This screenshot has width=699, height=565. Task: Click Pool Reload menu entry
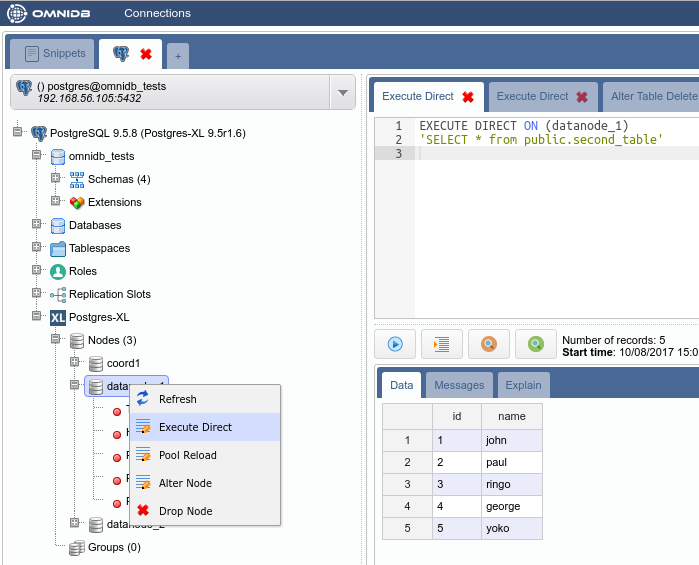187,455
